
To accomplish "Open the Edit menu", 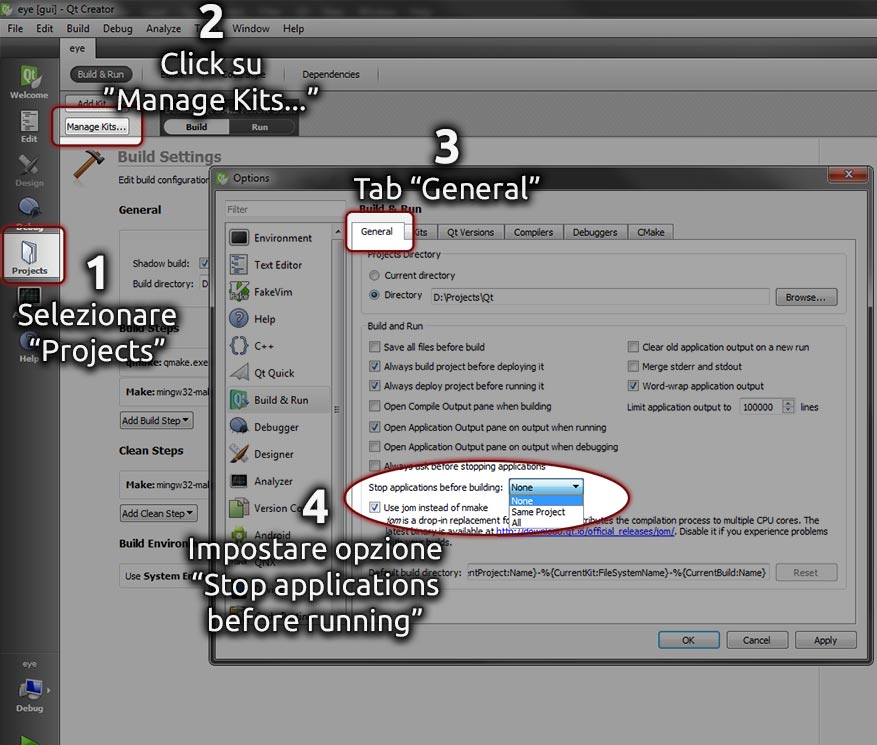I will [x=44, y=29].
